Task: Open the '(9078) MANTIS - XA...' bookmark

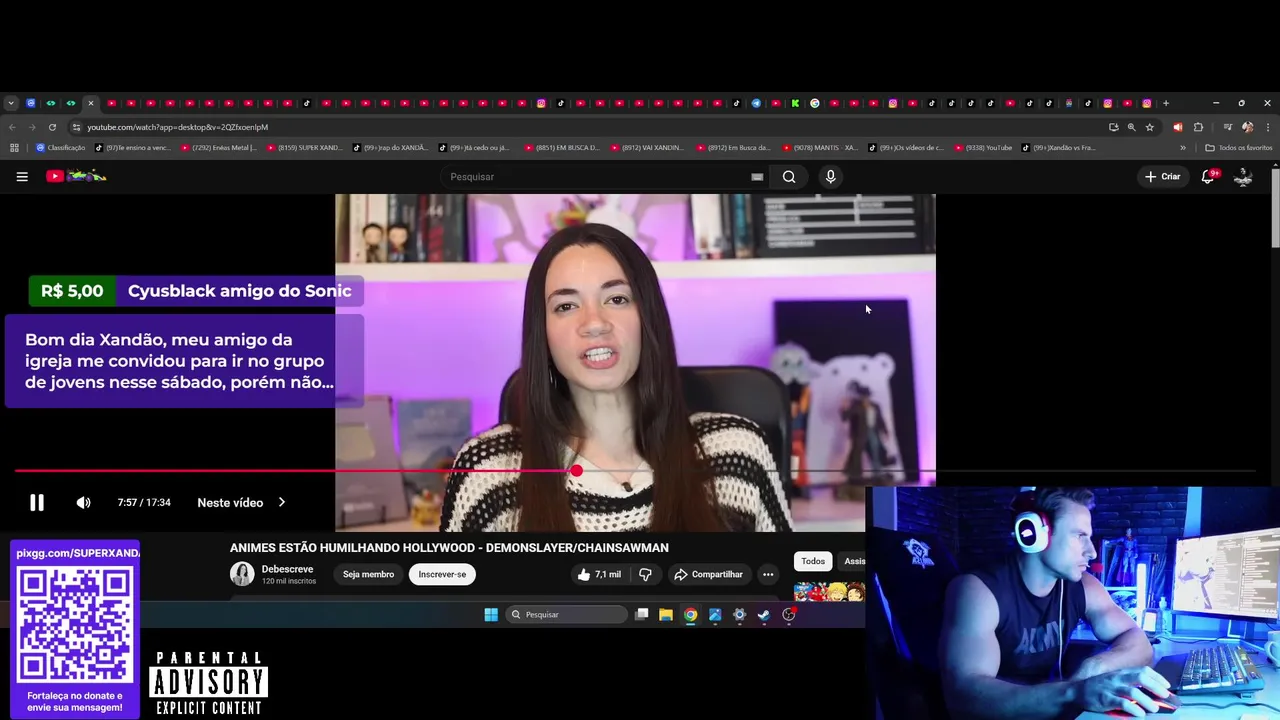Action: [x=821, y=148]
